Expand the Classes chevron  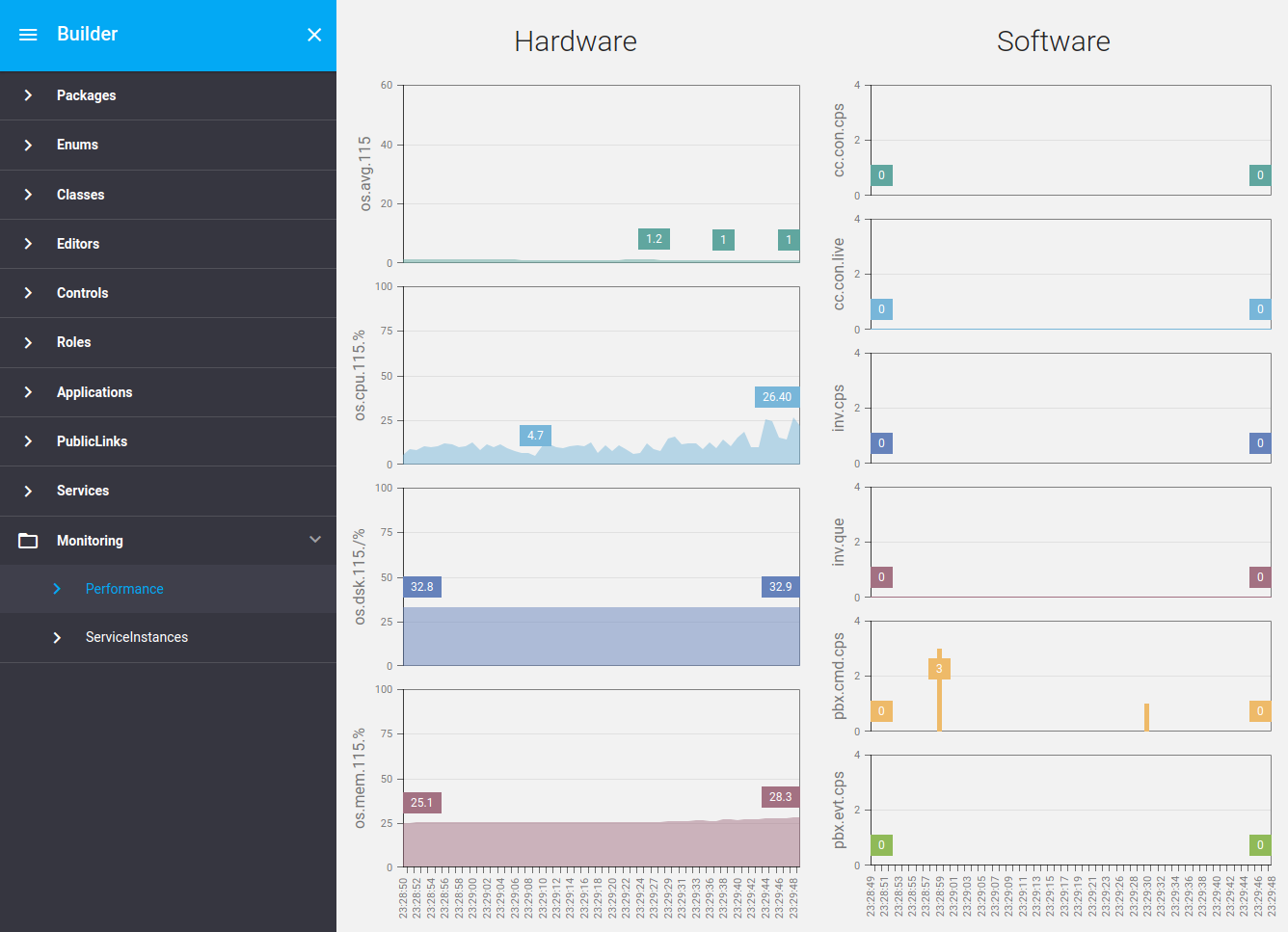(28, 195)
